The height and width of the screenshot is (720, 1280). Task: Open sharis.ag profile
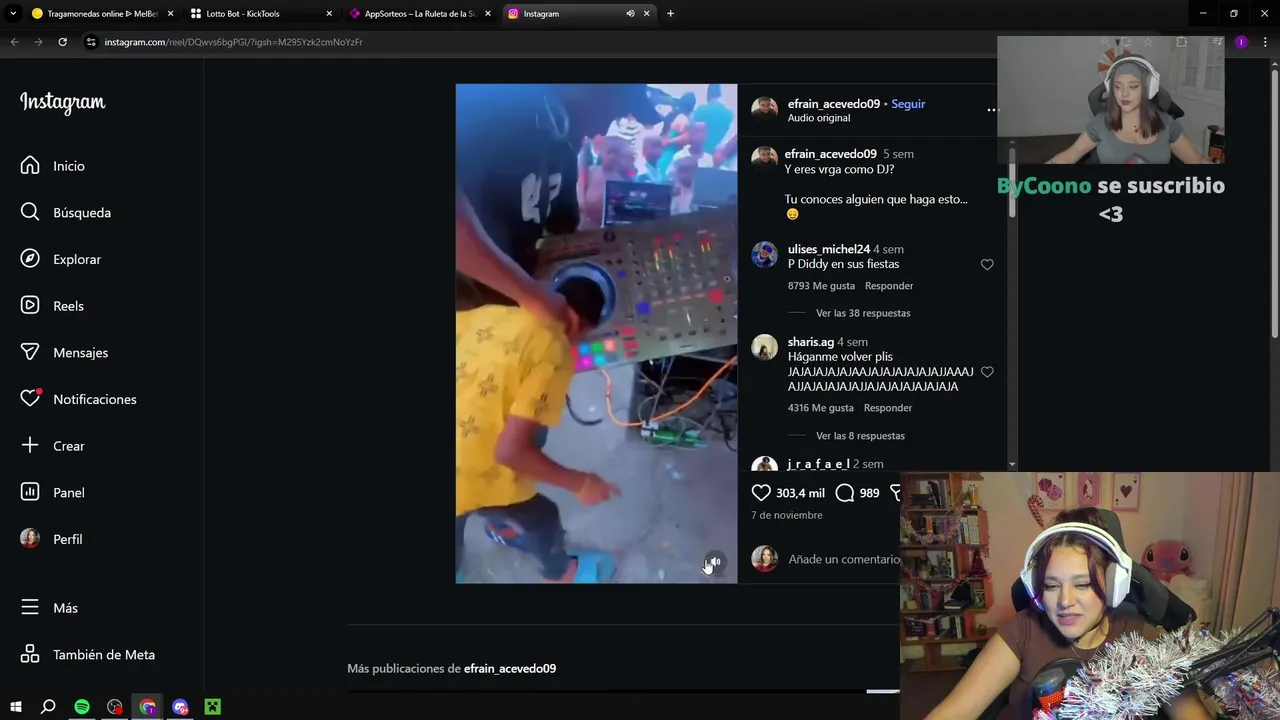(x=810, y=342)
